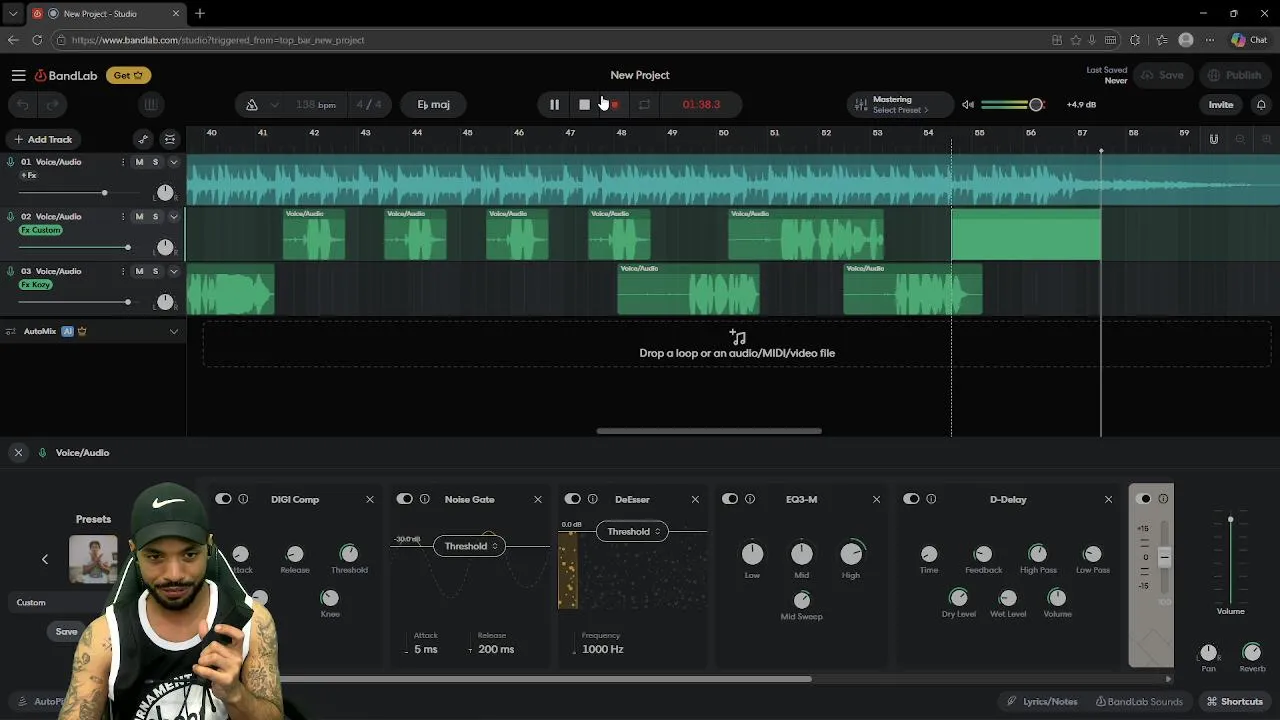Click the Invite button

coord(1221,104)
